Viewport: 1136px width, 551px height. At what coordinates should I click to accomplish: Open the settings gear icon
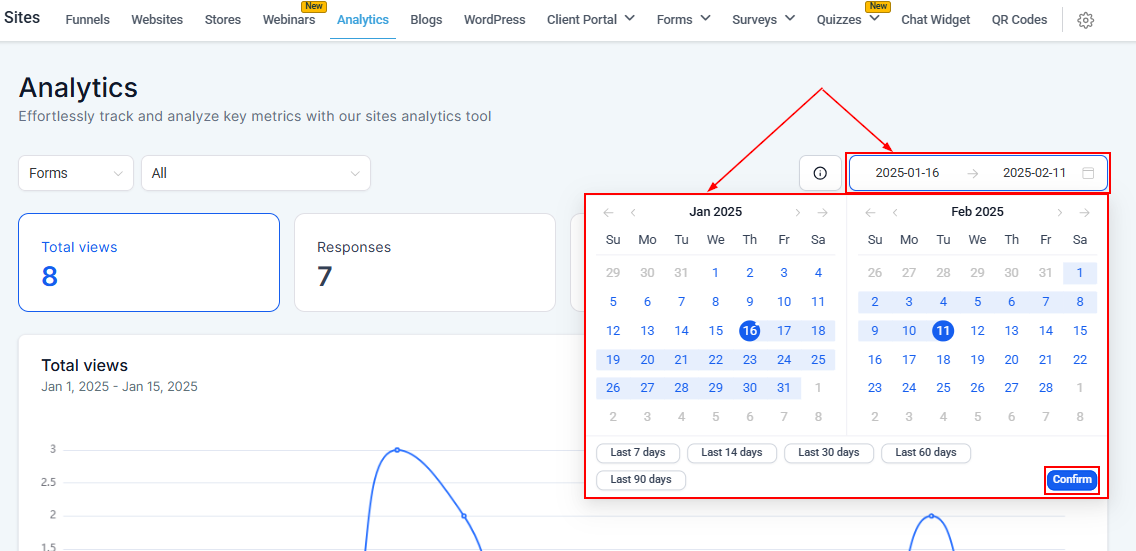click(x=1085, y=20)
